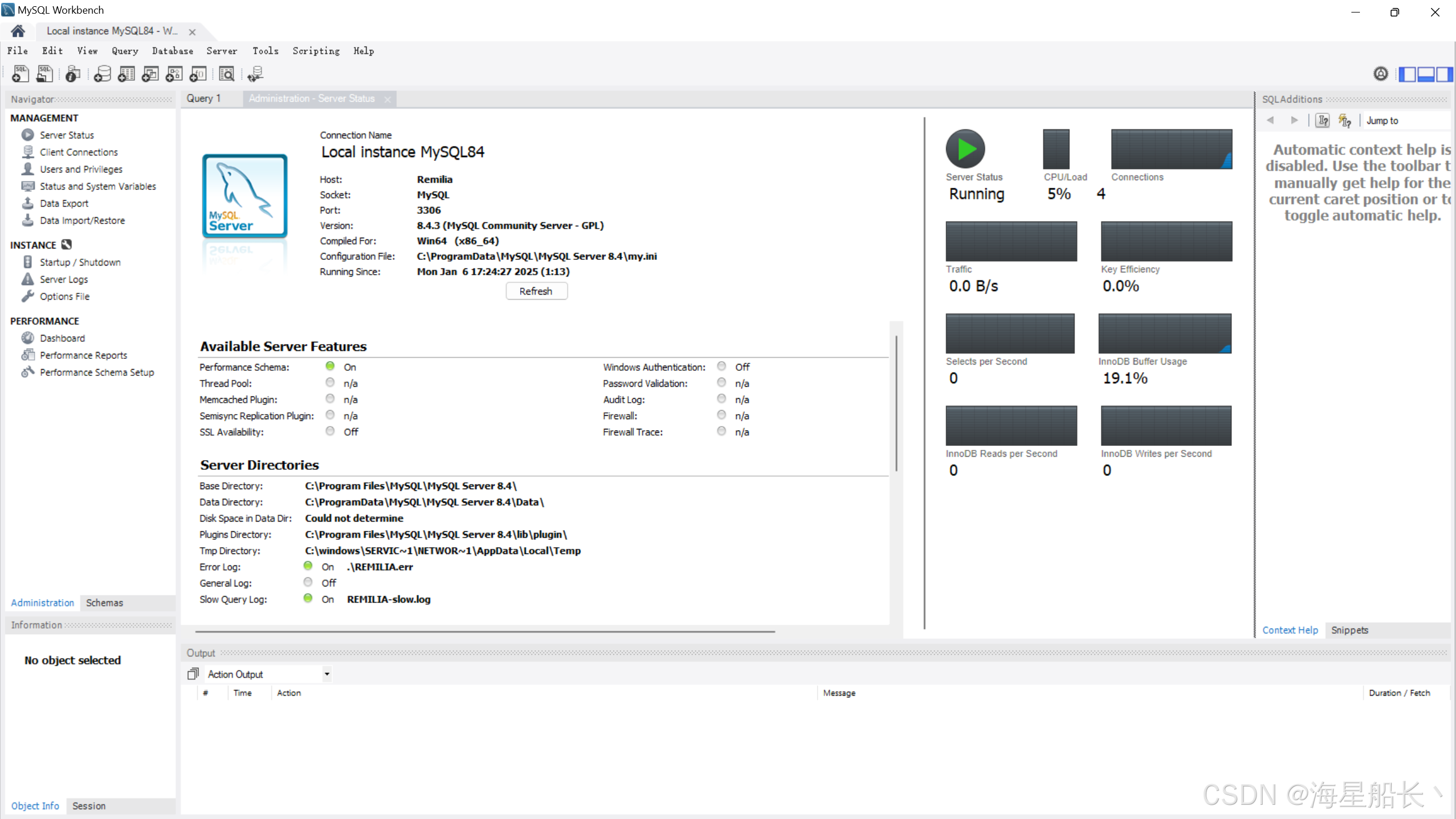Close the Local instance MySQL84 connection tab
1456x819 pixels.
(x=192, y=32)
